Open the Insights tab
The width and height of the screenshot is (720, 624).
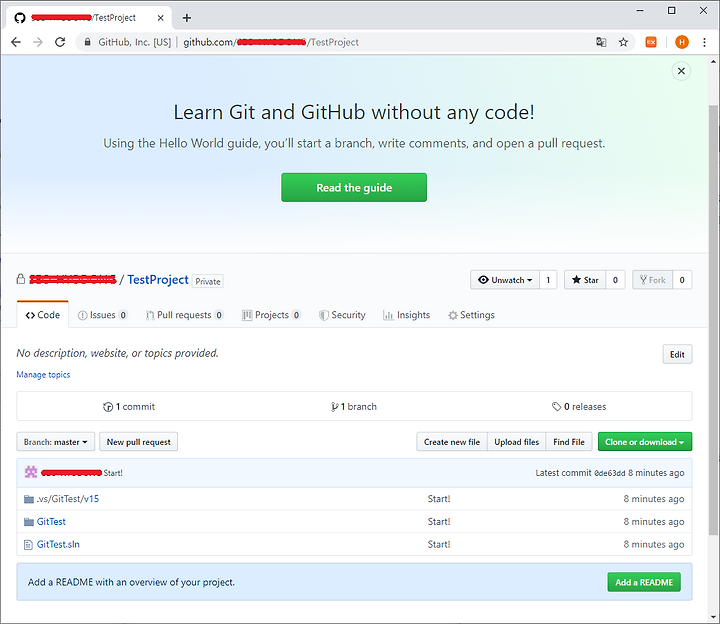pos(406,315)
